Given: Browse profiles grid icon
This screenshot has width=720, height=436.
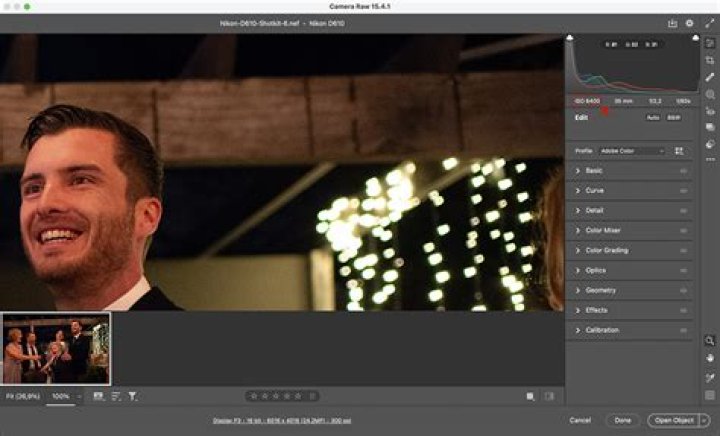Looking at the screenshot, I should pos(680,151).
